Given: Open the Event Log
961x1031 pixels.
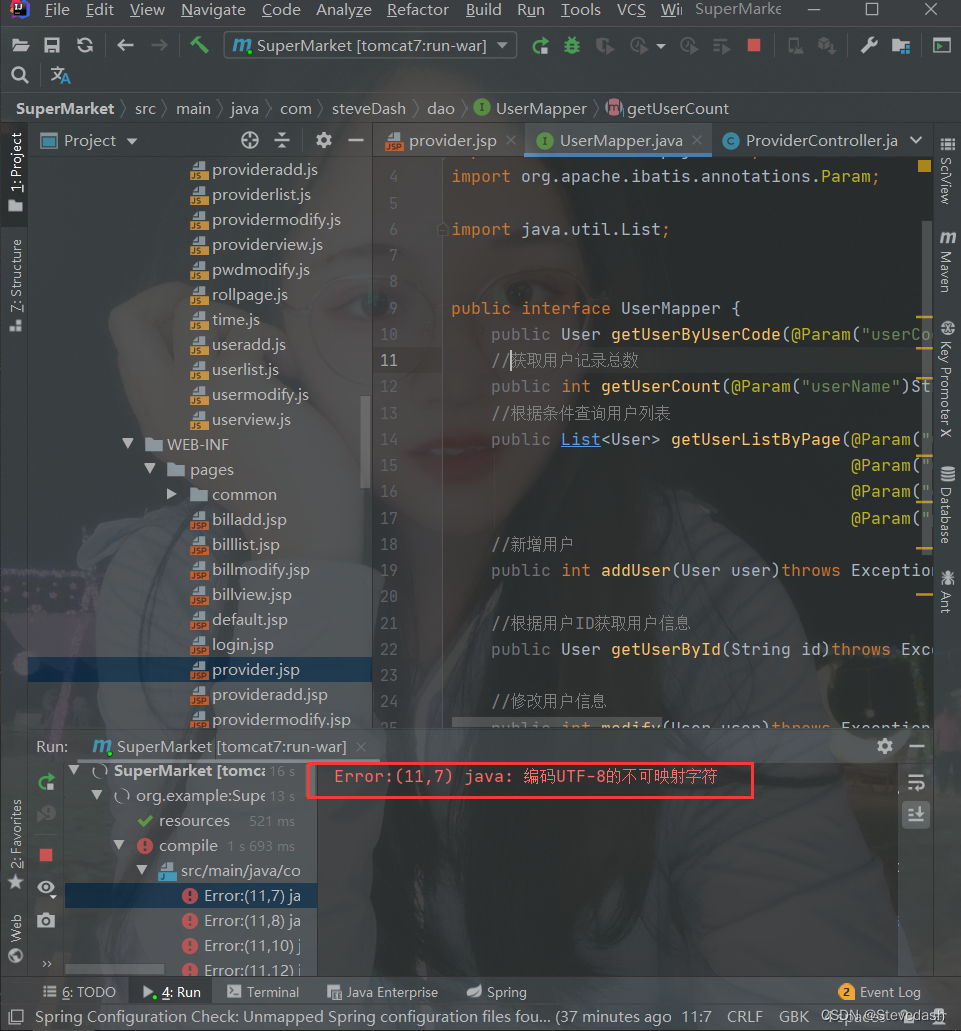Looking at the screenshot, I should pyautogui.click(x=879, y=992).
